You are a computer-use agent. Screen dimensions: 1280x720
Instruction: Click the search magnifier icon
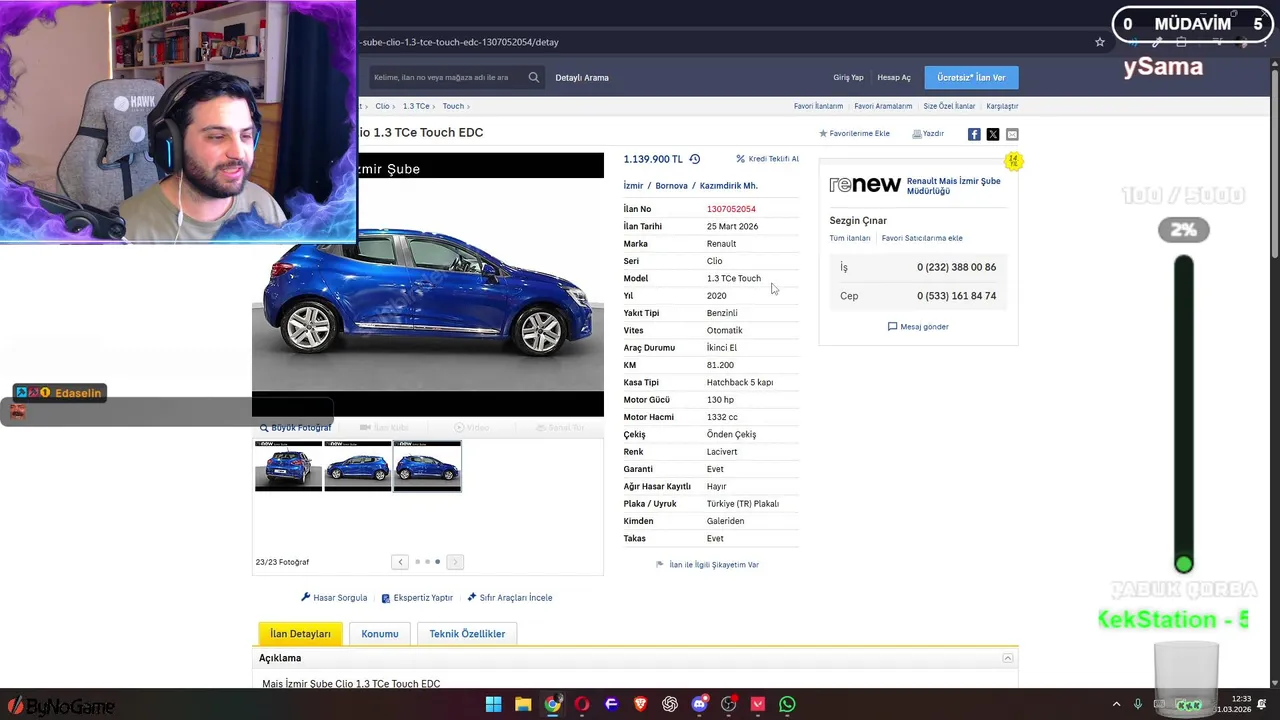(x=534, y=77)
